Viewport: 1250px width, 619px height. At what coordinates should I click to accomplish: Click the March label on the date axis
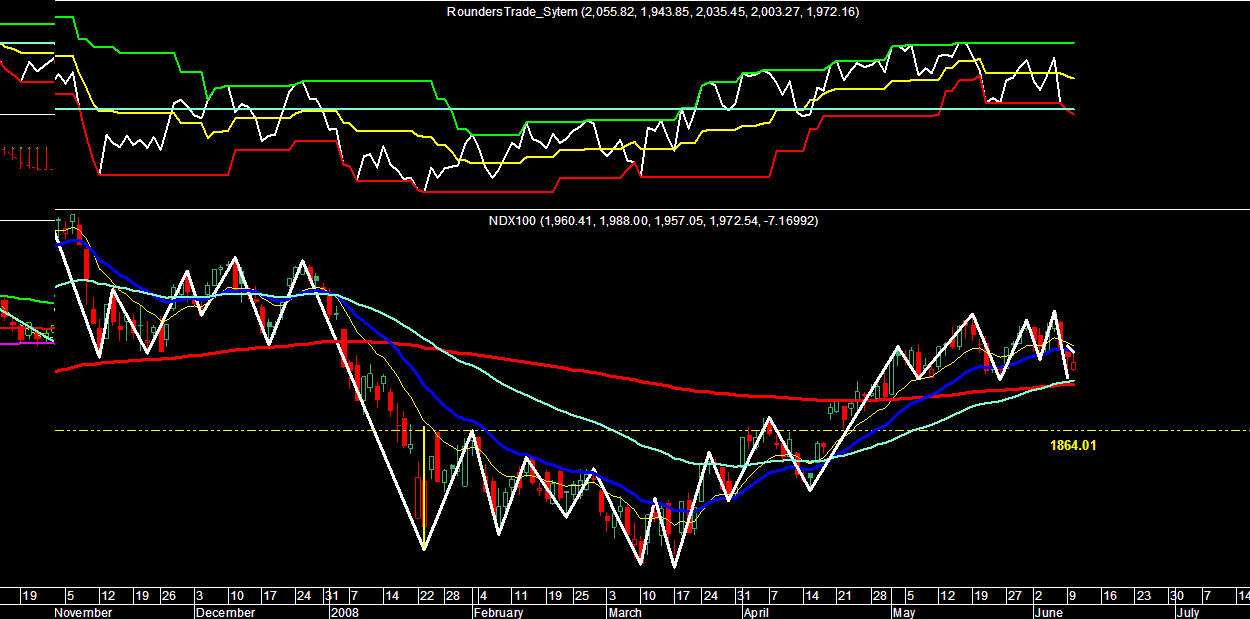pos(625,612)
